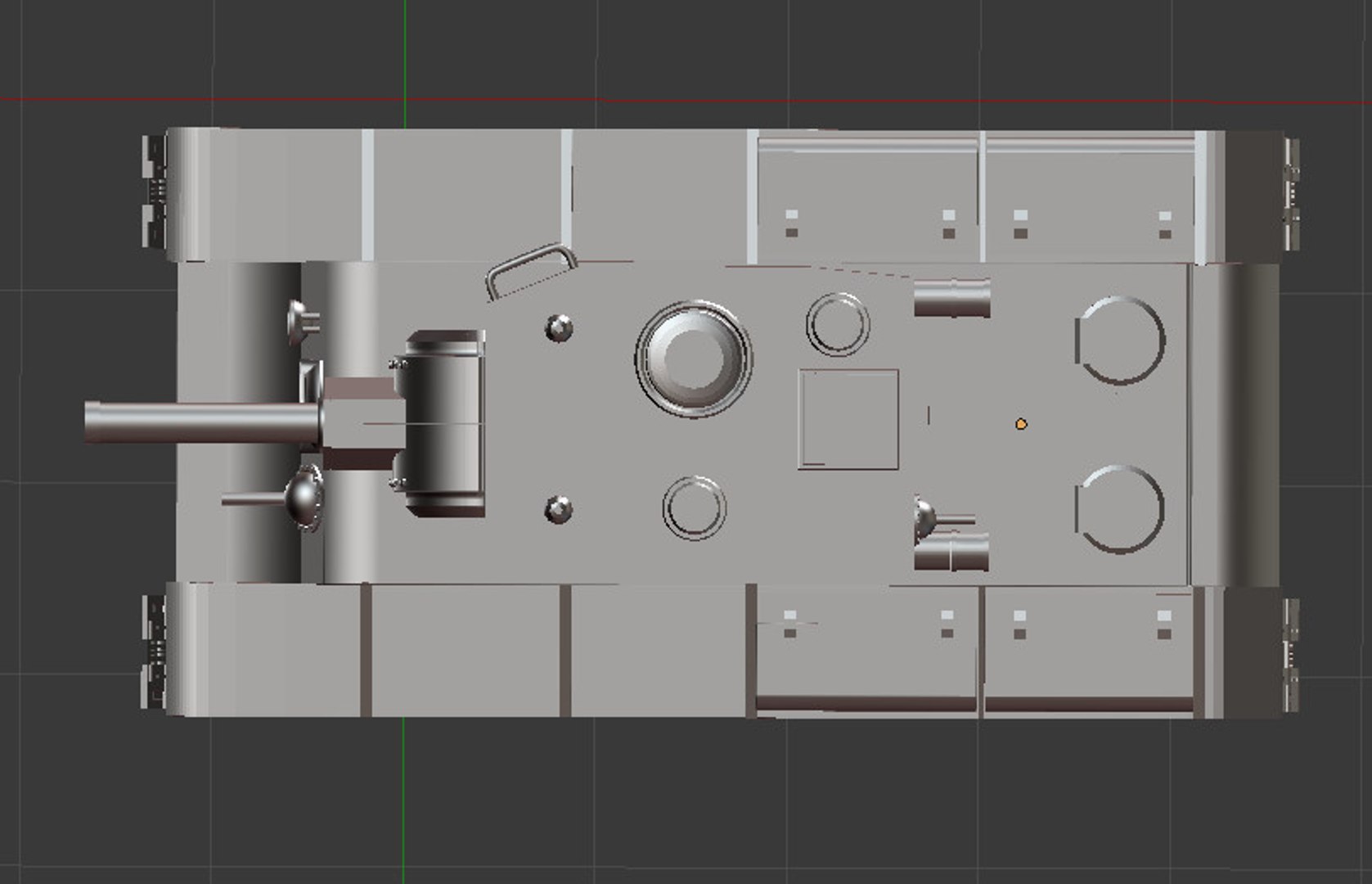Click the boxy gun mantlet housing

pyautogui.click(x=445, y=424)
